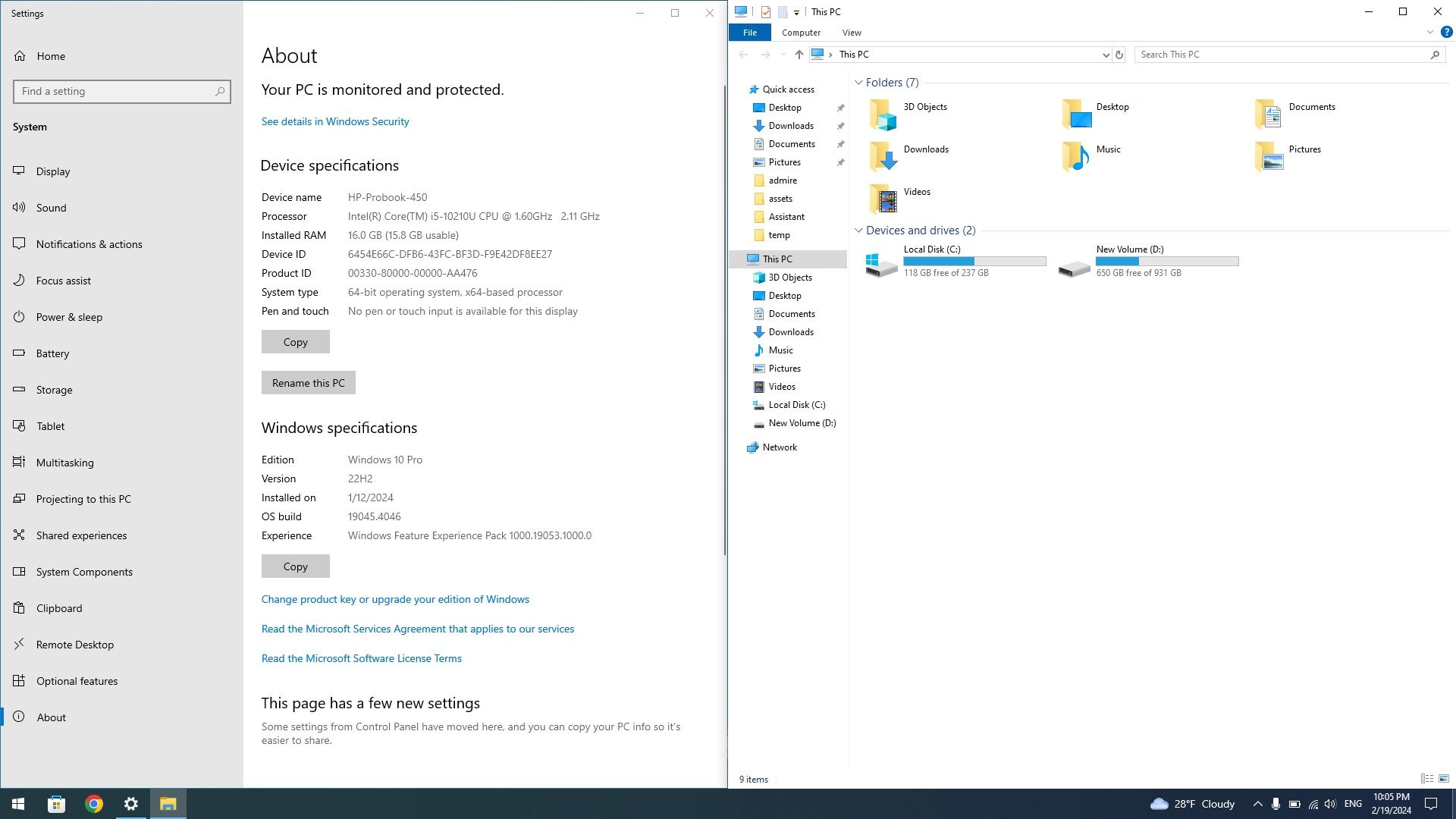
Task: Read the Microsoft Software License Terms
Action: (x=362, y=658)
